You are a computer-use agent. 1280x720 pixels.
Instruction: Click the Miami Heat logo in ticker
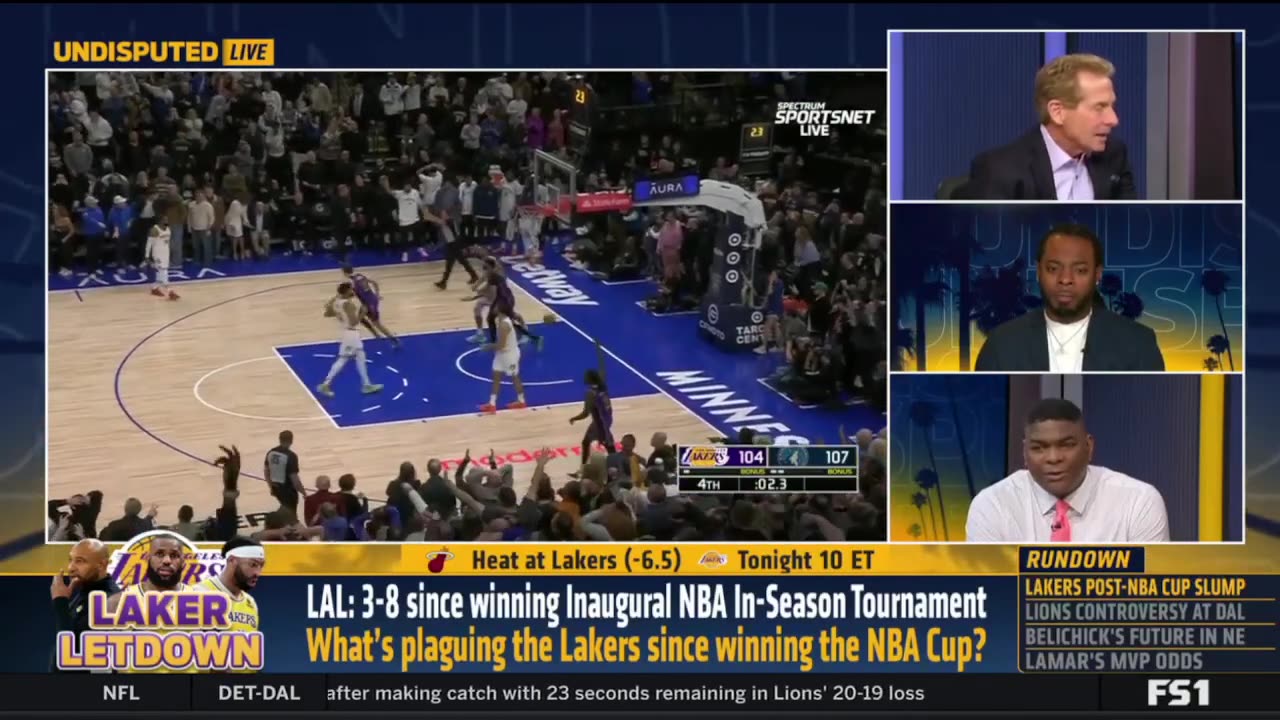pyautogui.click(x=439, y=560)
